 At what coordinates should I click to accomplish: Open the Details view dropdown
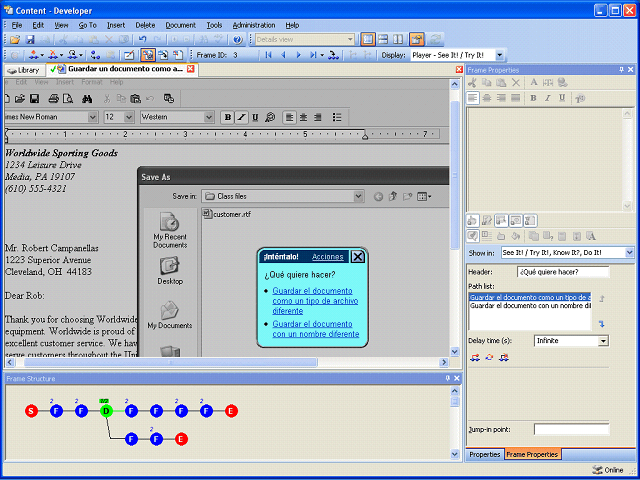coord(350,40)
